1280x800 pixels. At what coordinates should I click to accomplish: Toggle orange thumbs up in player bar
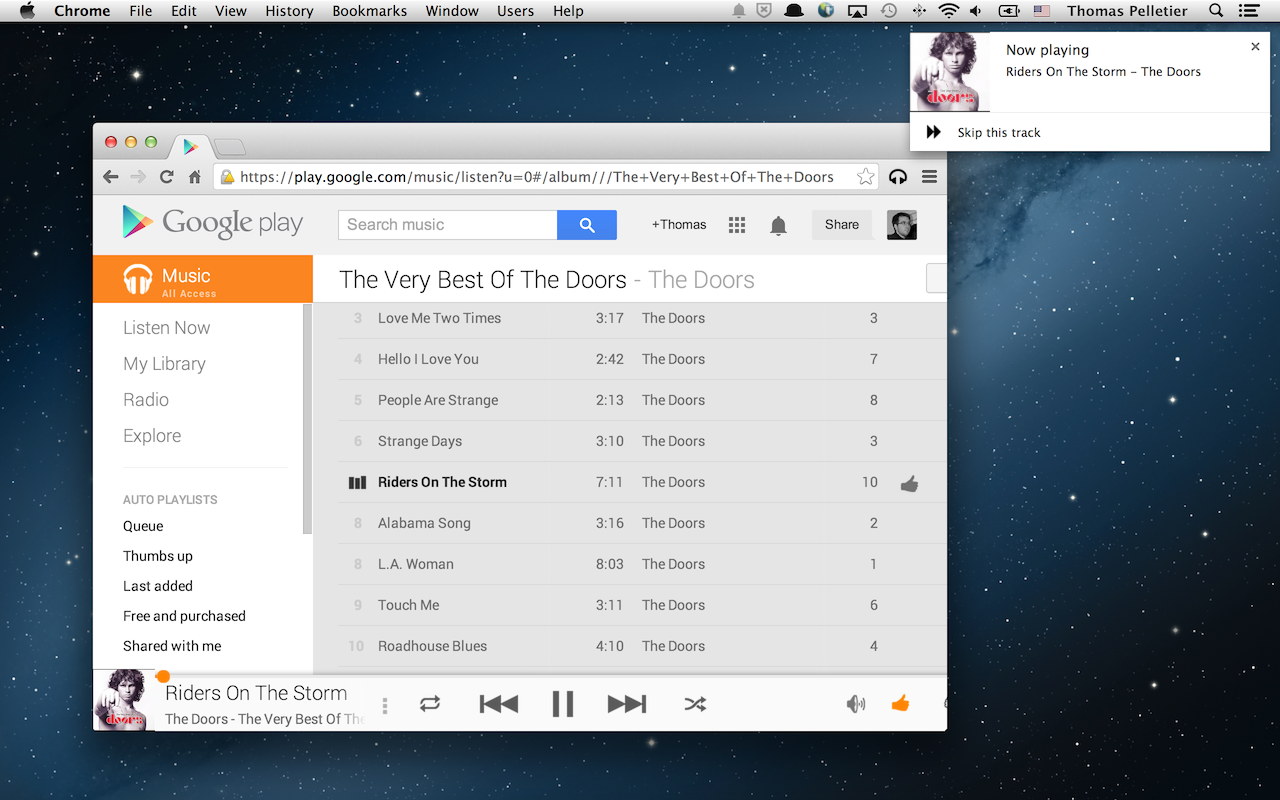(900, 703)
